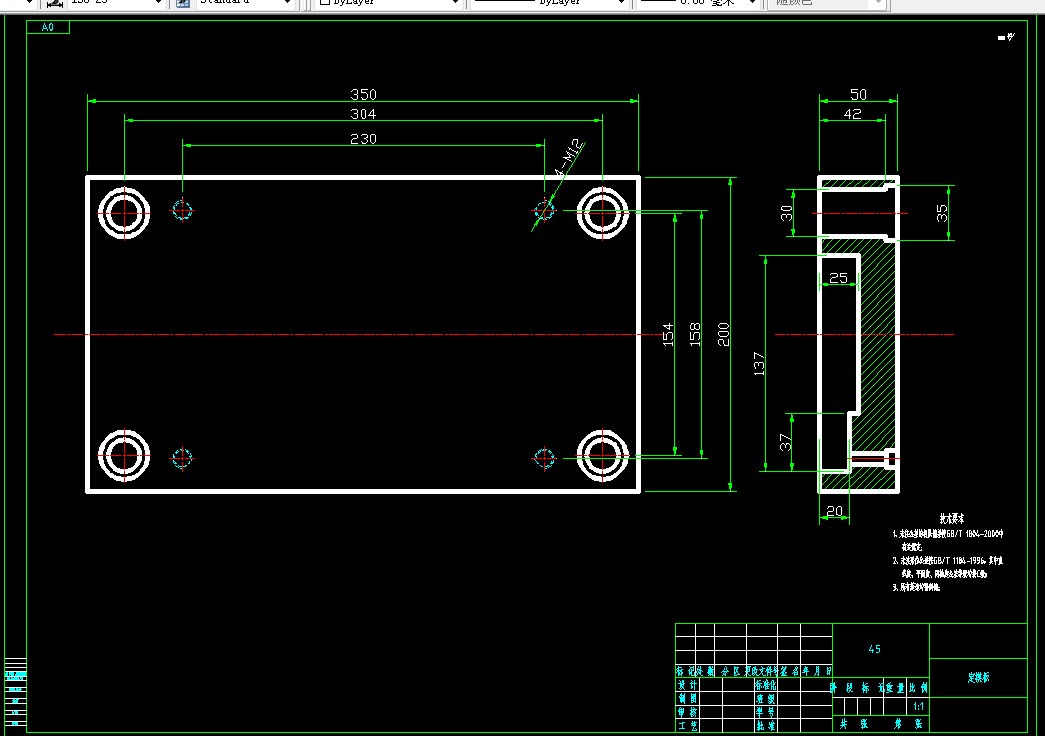1045x736 pixels.
Task: Click the text style icon before Standard
Action: click(183, 3)
